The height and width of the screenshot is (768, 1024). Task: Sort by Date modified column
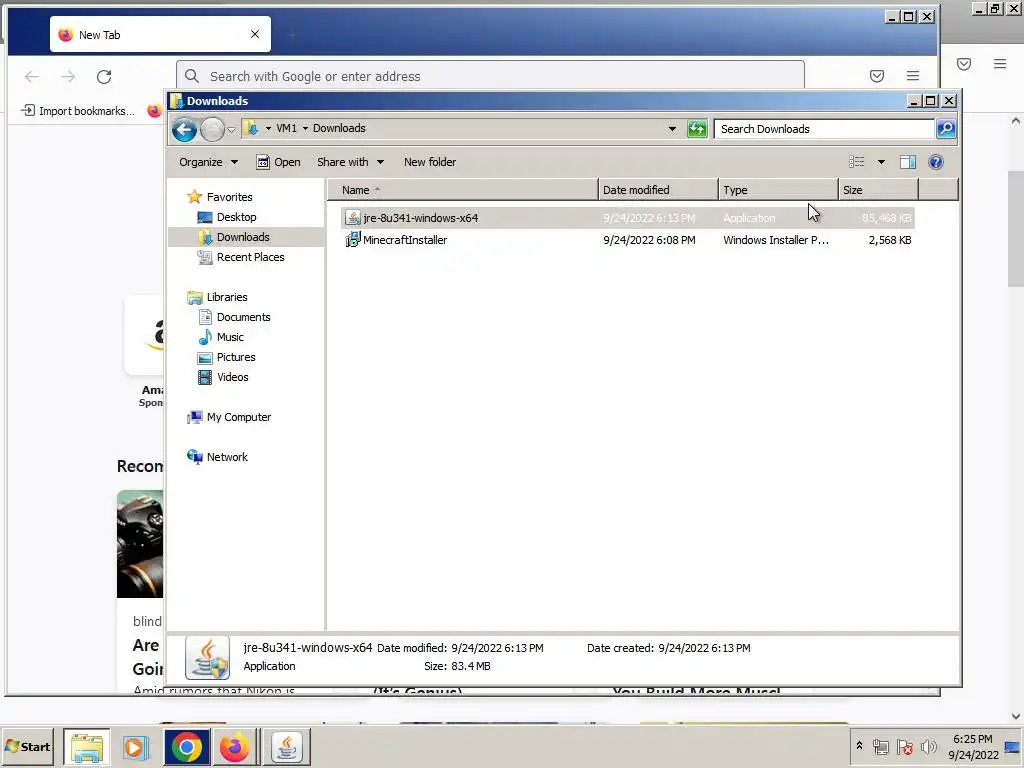[658, 190]
